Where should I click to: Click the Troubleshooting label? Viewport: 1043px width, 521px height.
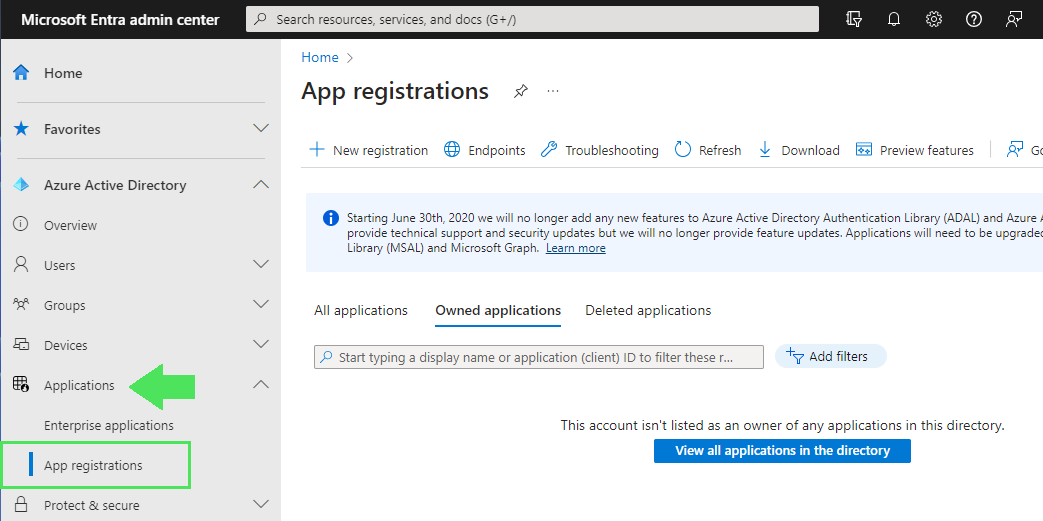point(612,150)
